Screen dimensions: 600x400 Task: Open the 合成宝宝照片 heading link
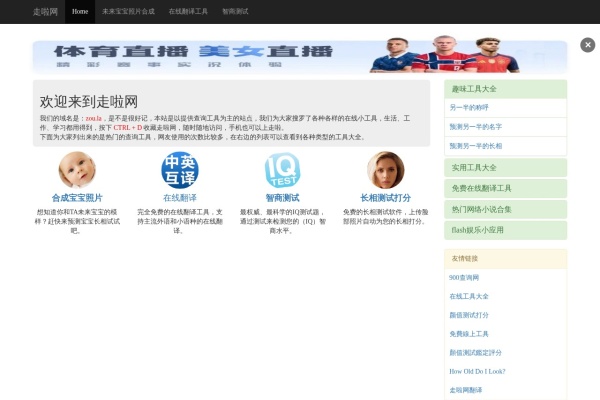coord(77,198)
